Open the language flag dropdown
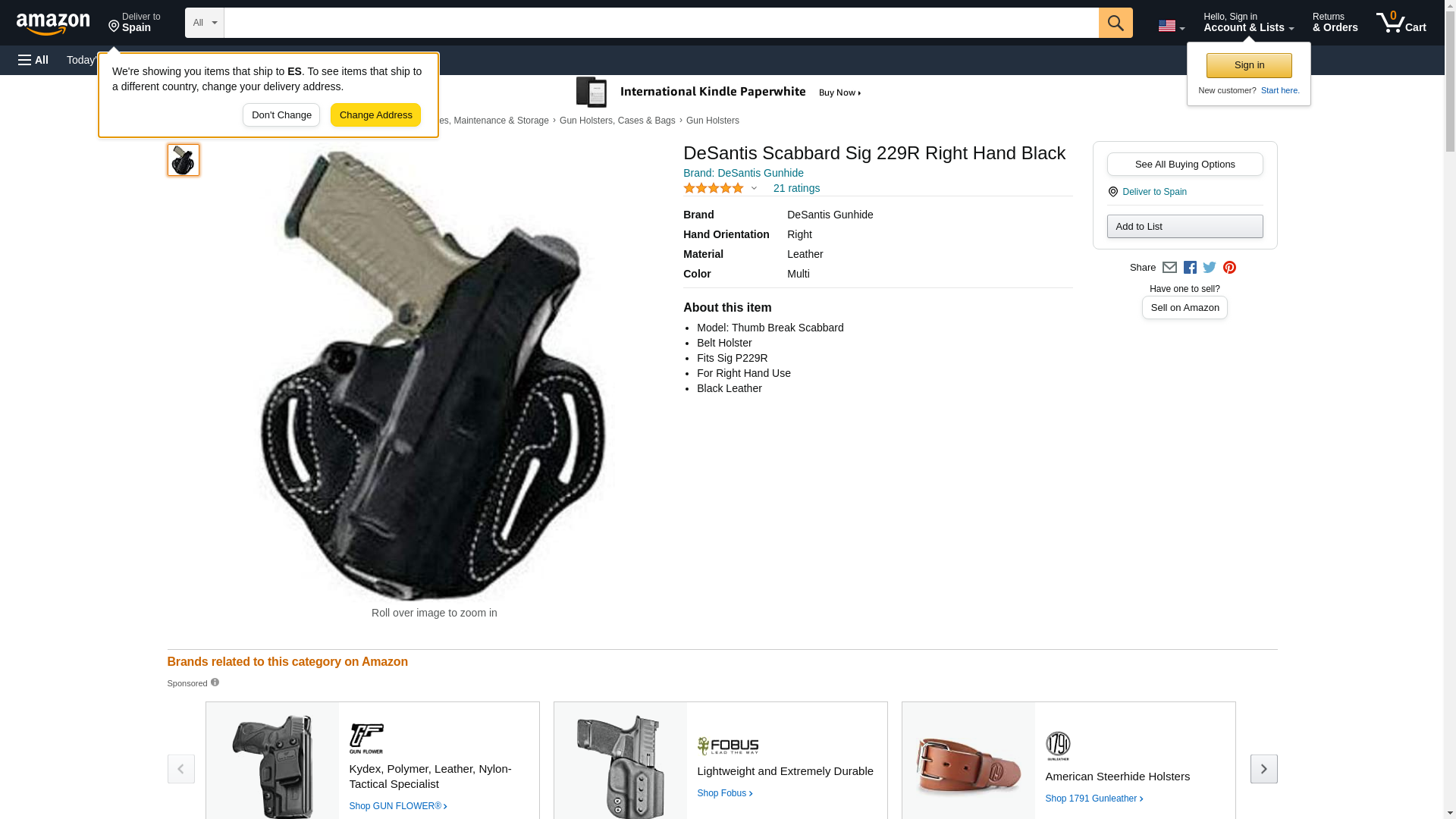This screenshot has width=1456, height=819. 1171,27
